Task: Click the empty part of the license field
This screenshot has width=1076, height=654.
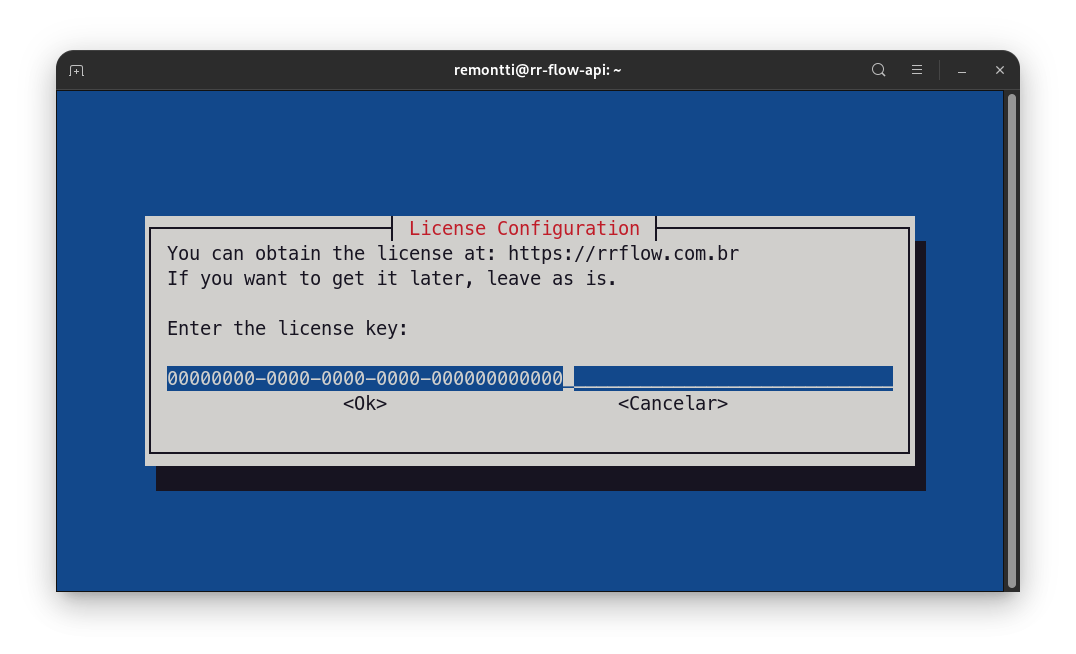Action: click(x=733, y=378)
